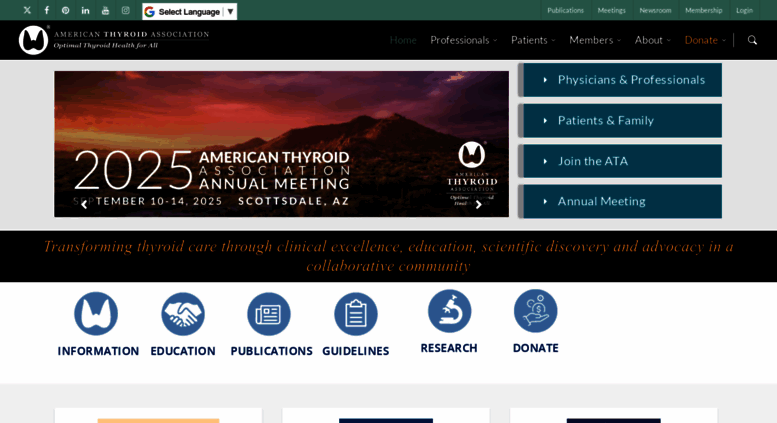777x423 pixels.
Task: Click Patients & Family button
Action: [620, 120]
